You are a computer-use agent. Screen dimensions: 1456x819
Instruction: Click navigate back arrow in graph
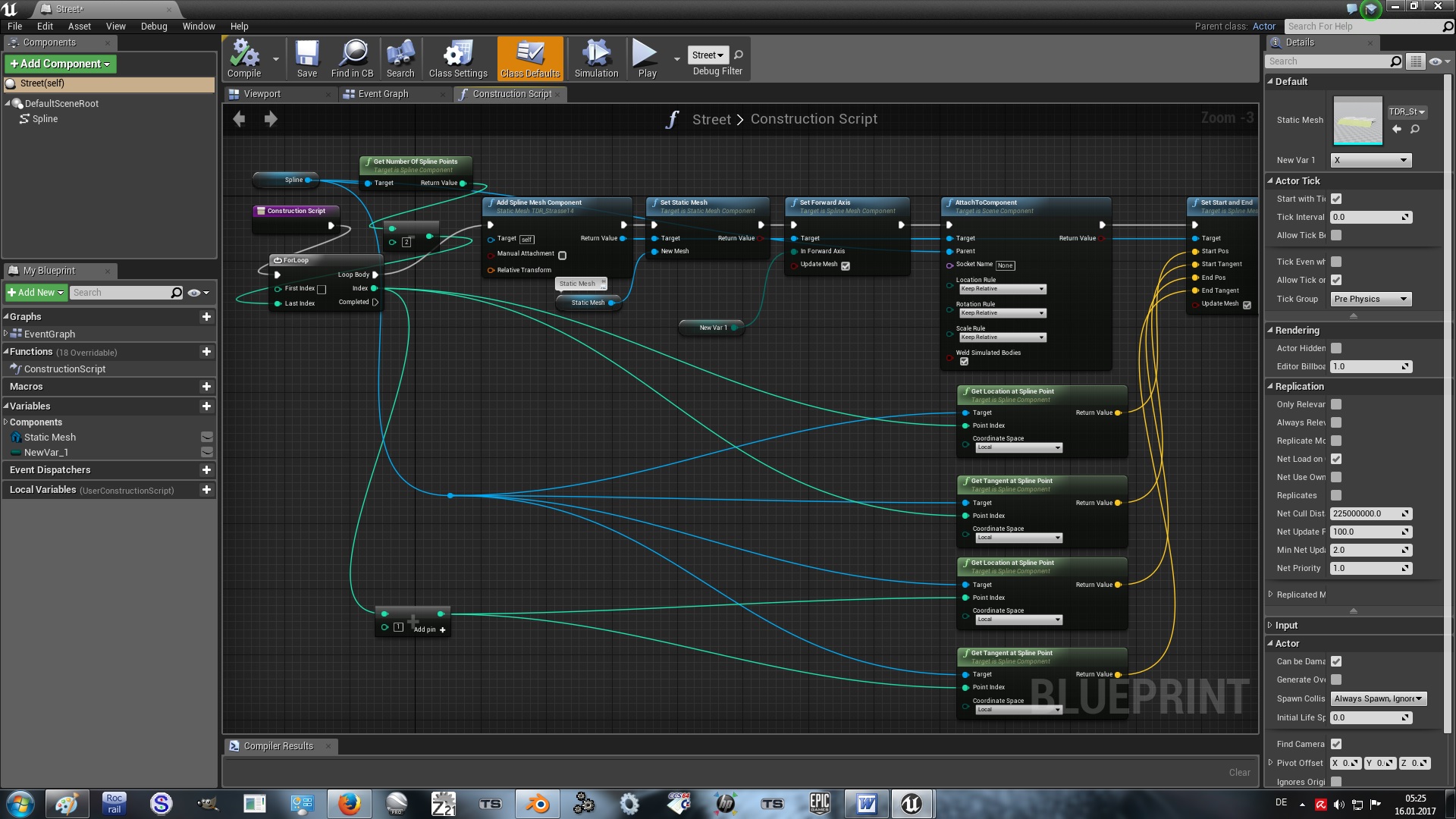[x=240, y=119]
